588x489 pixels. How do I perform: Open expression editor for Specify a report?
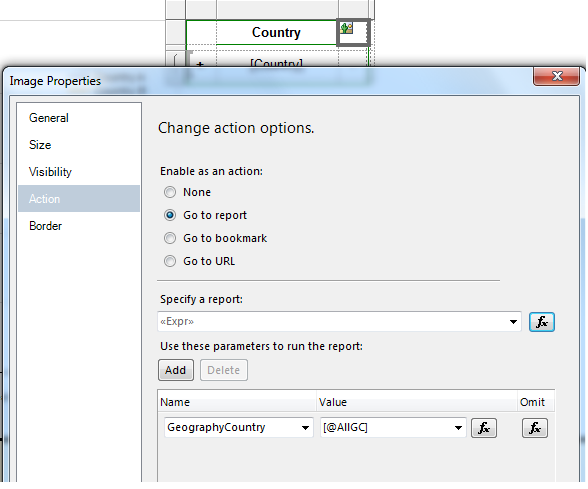[x=542, y=322]
